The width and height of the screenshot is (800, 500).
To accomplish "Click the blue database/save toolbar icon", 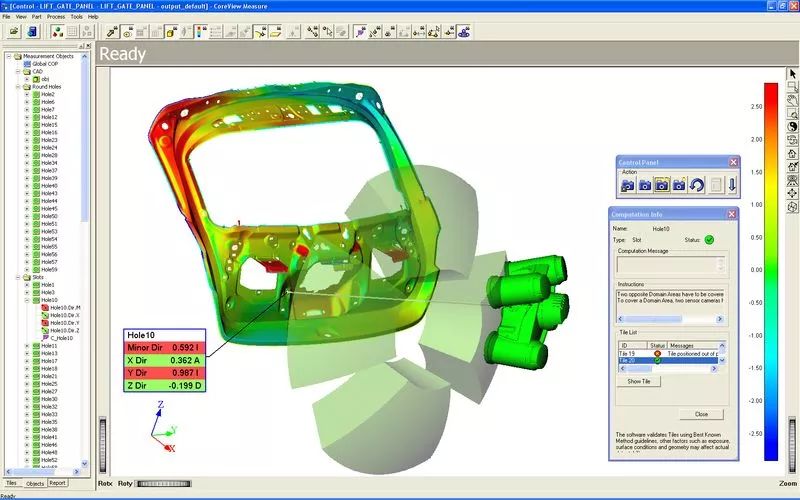I will tap(32, 32).
